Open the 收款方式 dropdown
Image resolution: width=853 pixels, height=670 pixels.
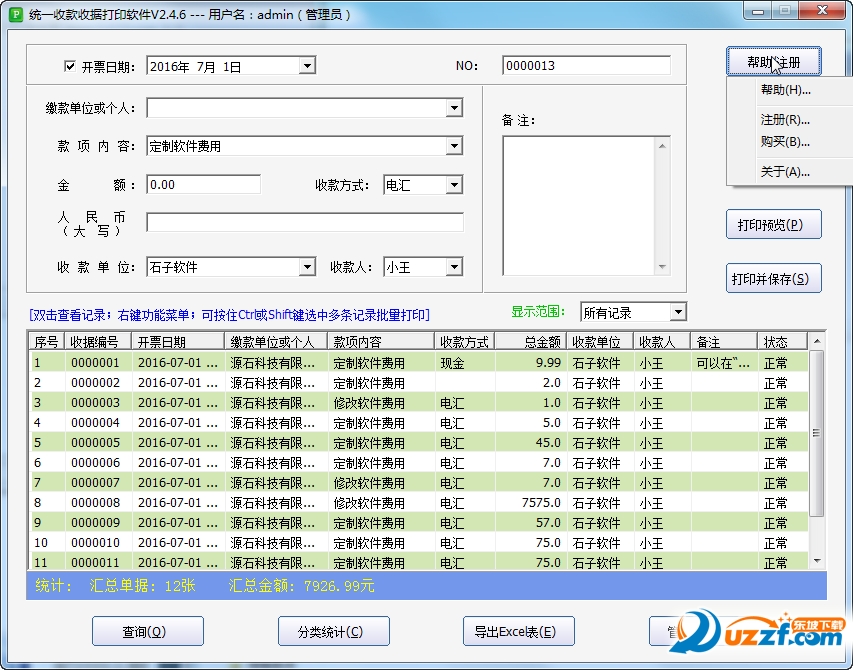454,185
